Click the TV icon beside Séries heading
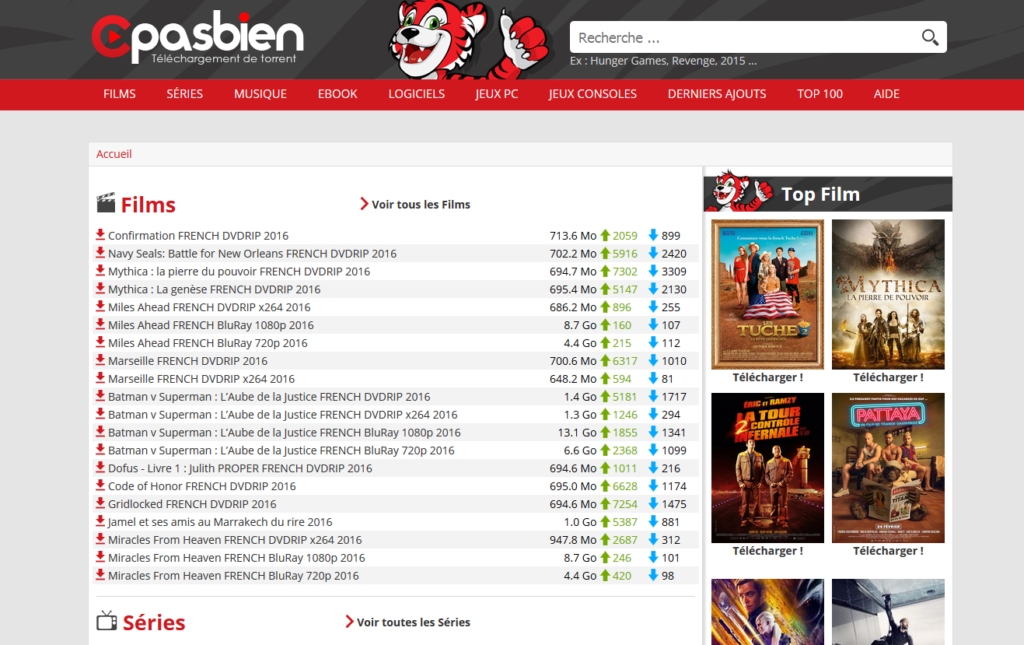Viewport: 1024px width, 645px height. [106, 622]
